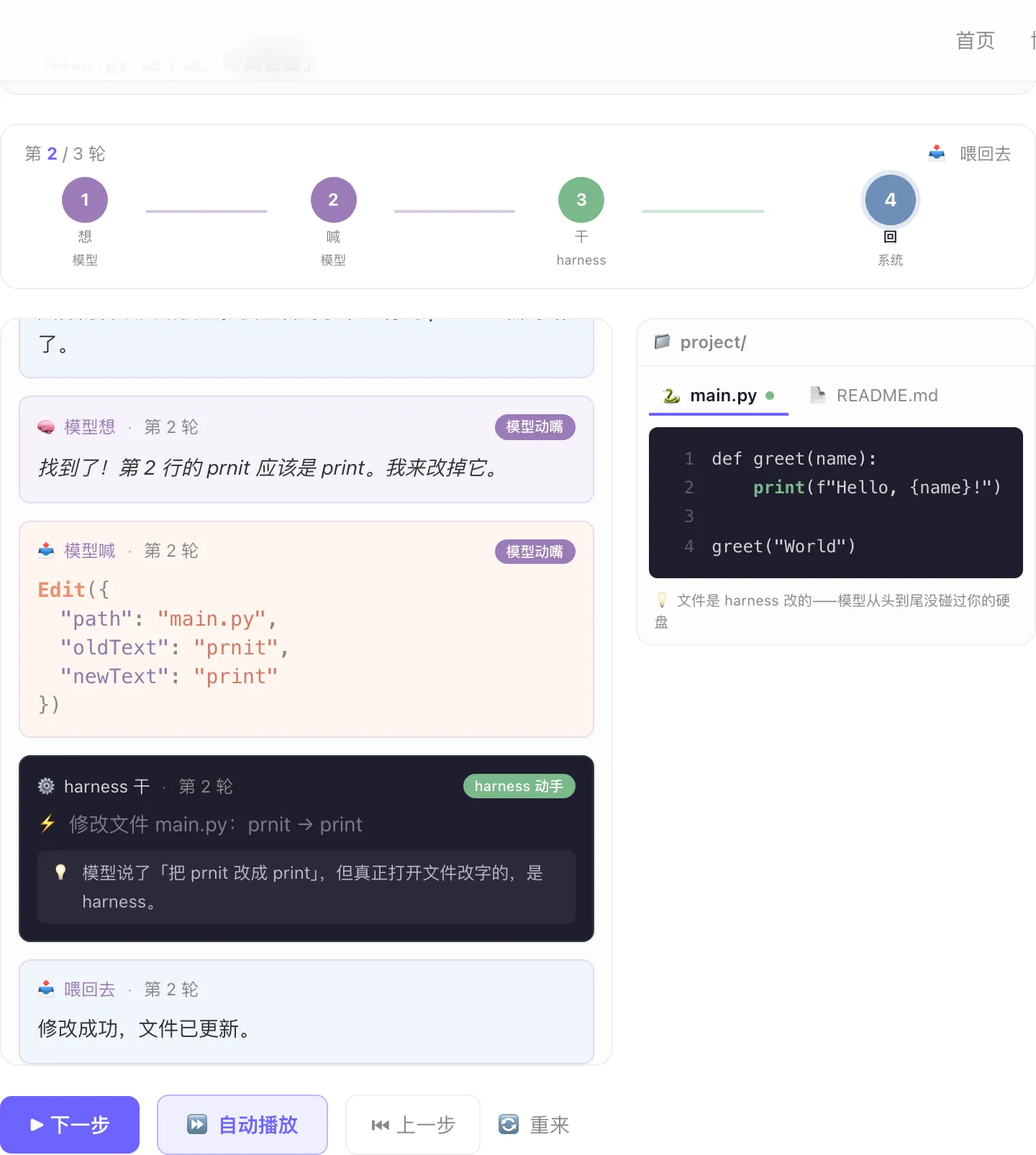Image resolution: width=1036 pixels, height=1155 pixels.
Task: Click 模型动嘴 badge on 模型想 card
Action: coord(535,426)
